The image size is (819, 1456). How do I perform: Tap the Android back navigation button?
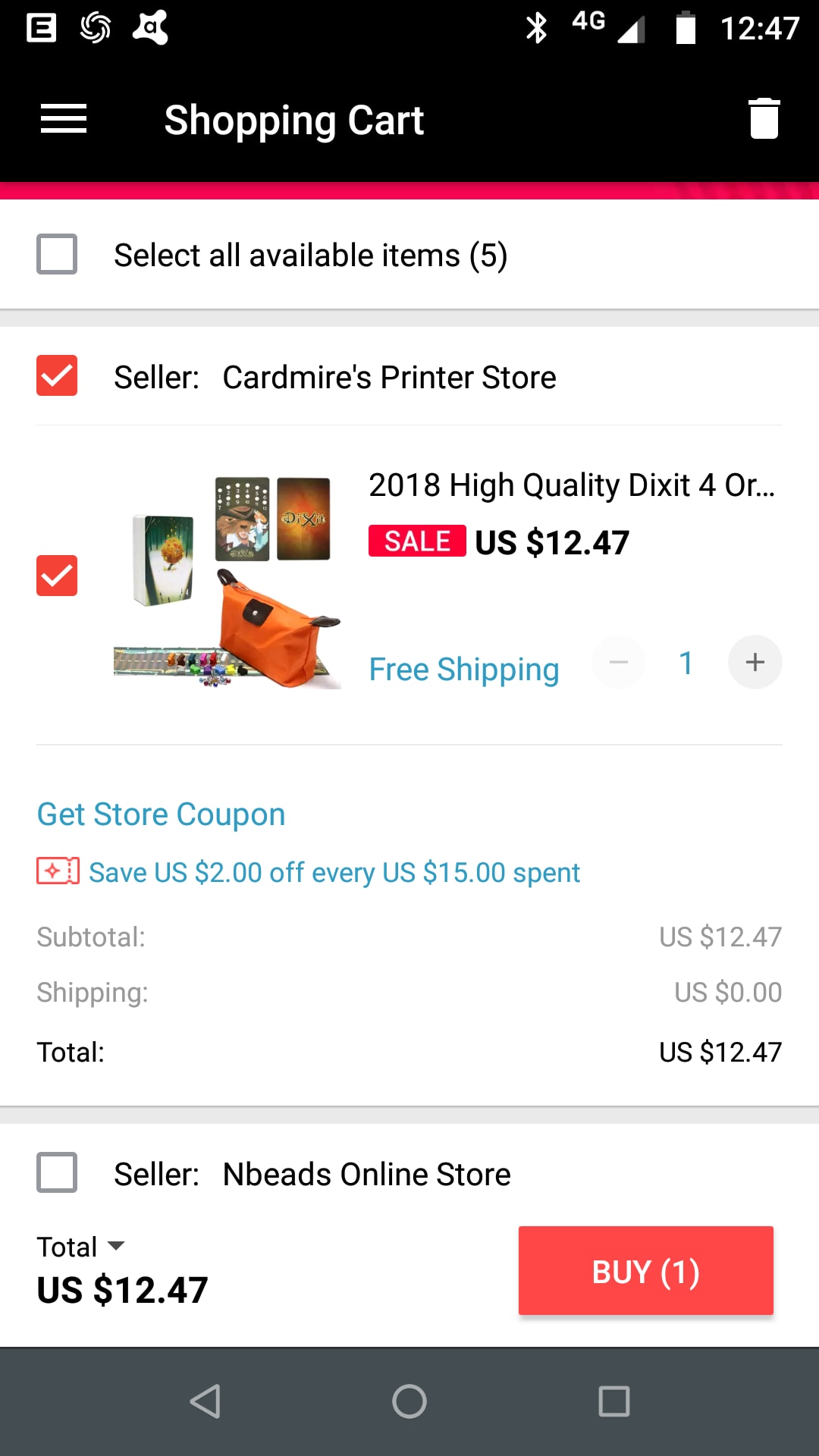[205, 1401]
